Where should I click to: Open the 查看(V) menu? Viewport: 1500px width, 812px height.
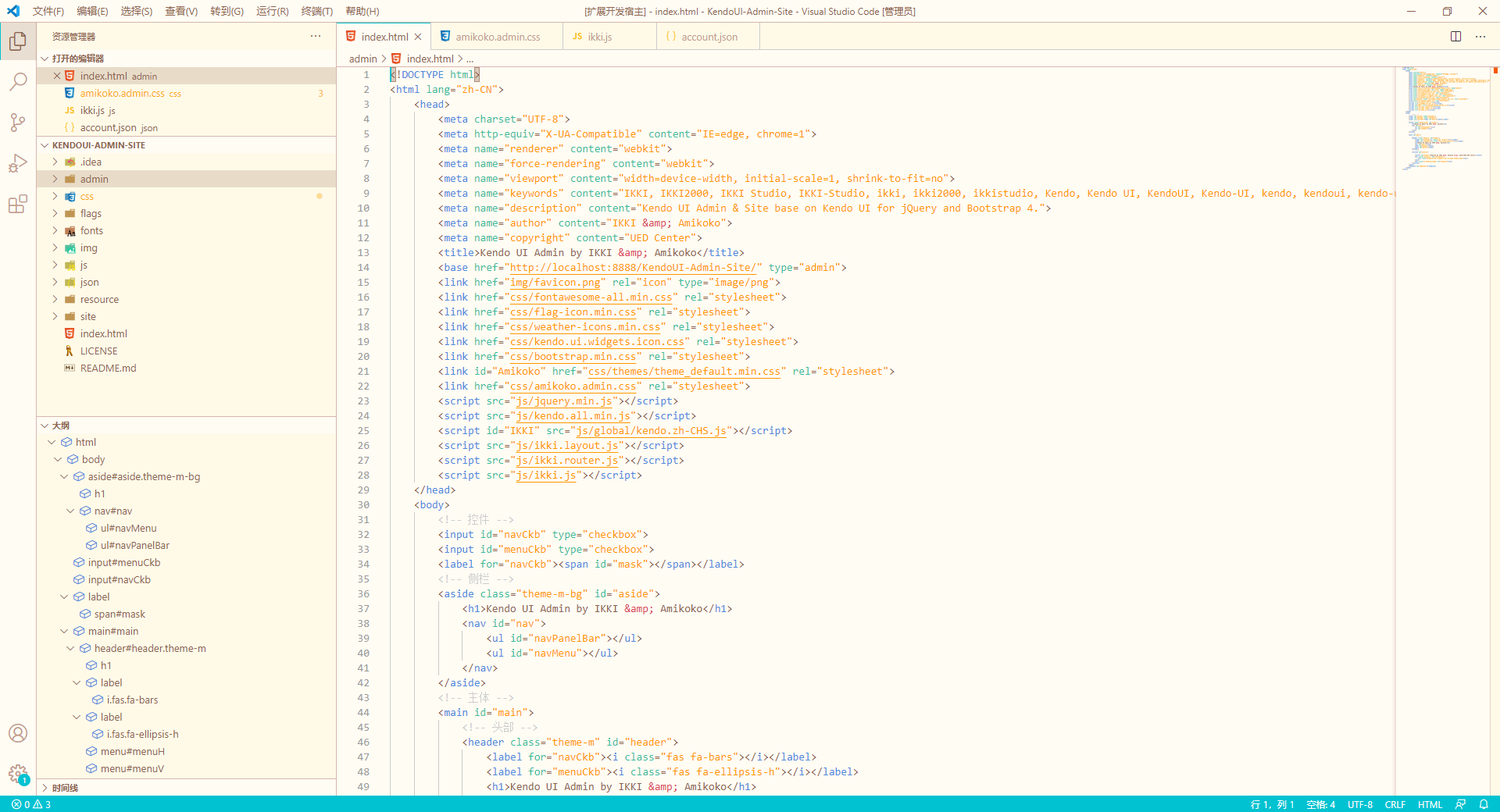click(181, 11)
